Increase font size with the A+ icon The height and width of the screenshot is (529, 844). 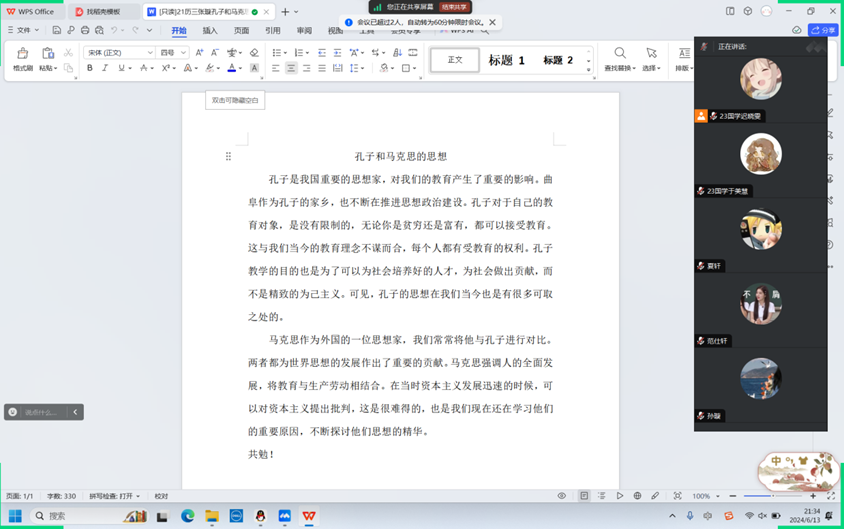coord(199,52)
